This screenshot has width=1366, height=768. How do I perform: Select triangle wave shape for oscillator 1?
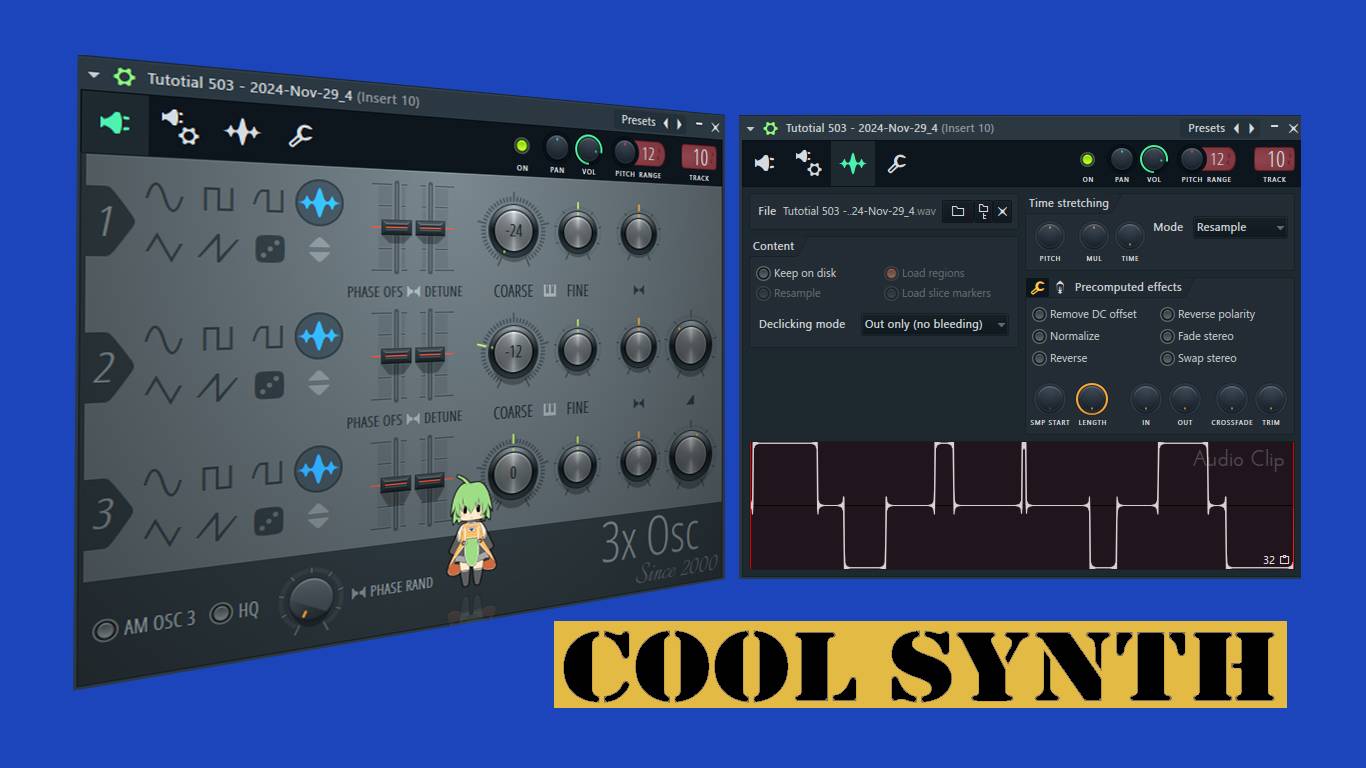click(x=164, y=246)
